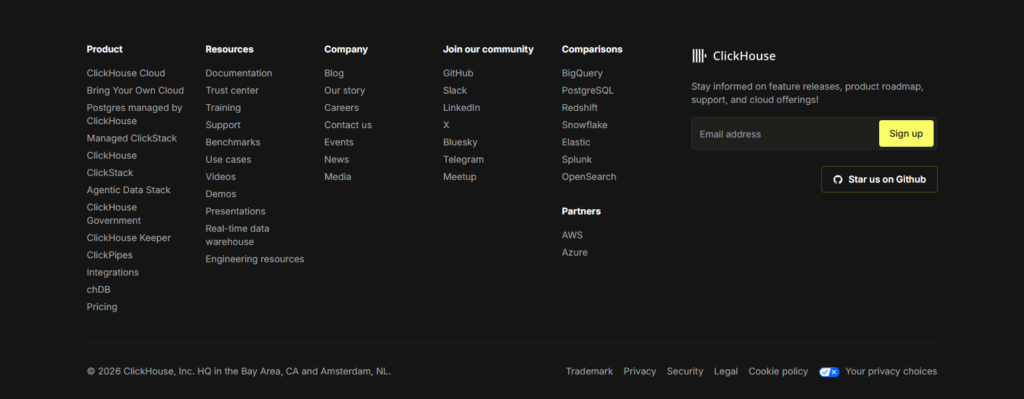Open the AWS partner link
This screenshot has height=399, width=1024.
(572, 235)
